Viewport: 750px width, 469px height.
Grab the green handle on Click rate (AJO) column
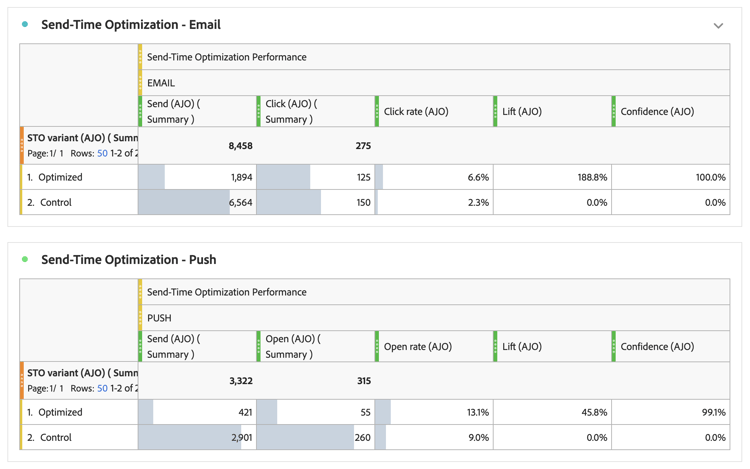(x=377, y=111)
